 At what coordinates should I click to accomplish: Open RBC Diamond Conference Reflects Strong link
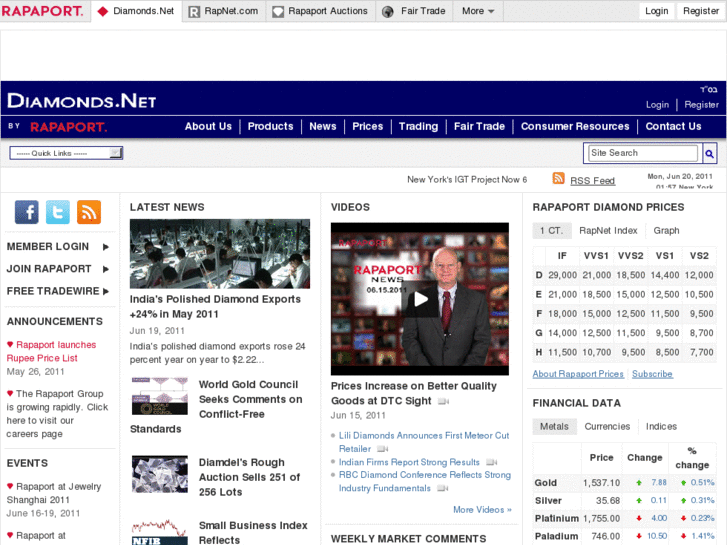425,481
